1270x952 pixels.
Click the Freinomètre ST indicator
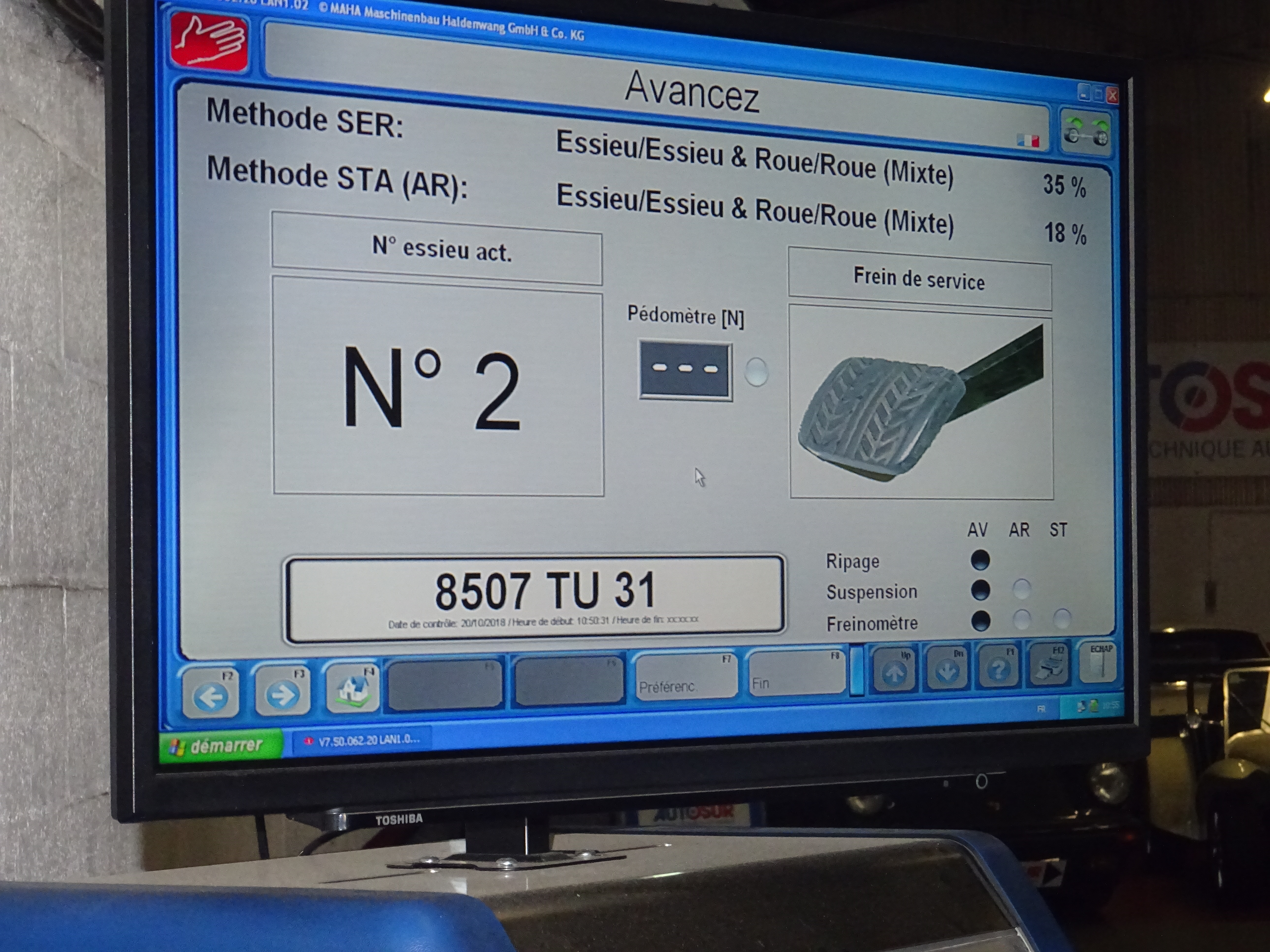click(x=1062, y=618)
